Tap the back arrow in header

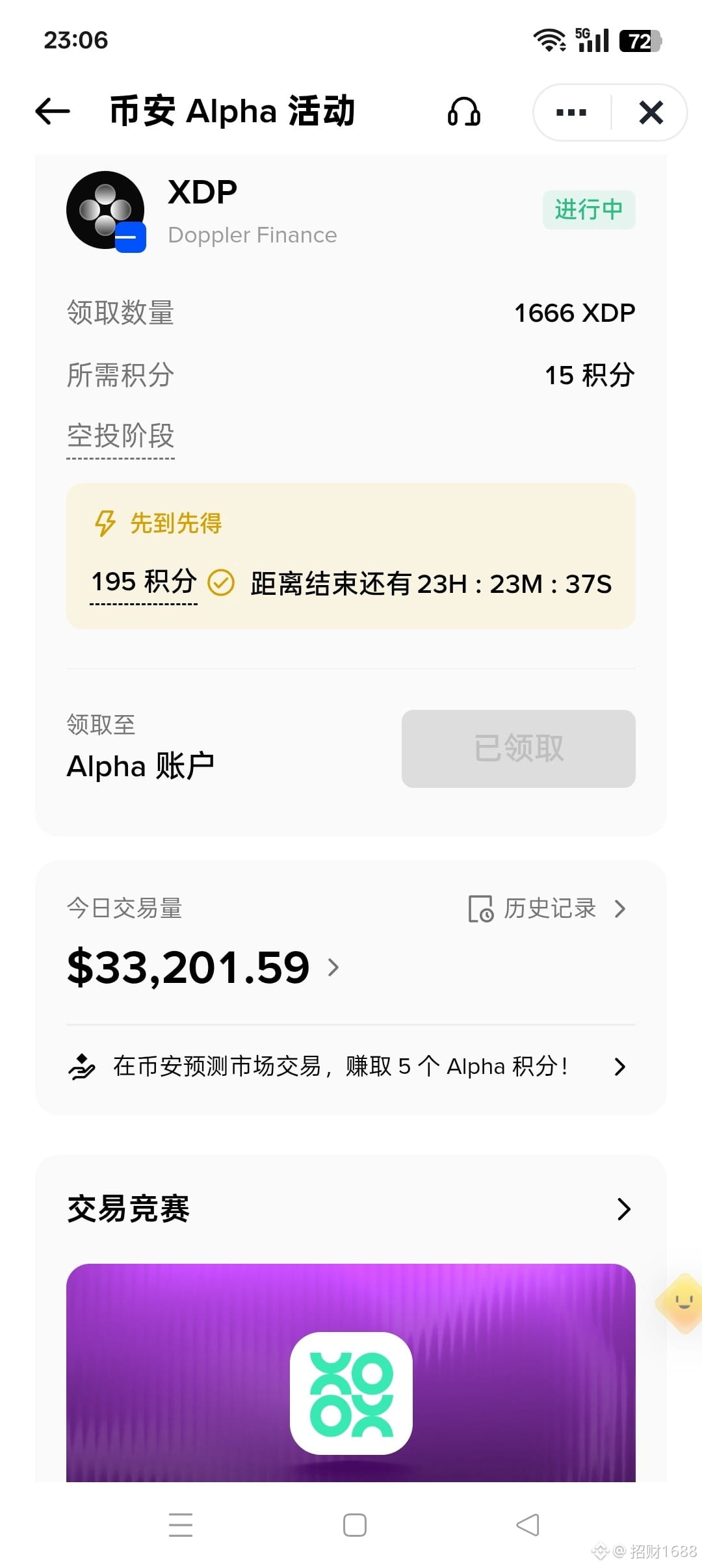(53, 111)
